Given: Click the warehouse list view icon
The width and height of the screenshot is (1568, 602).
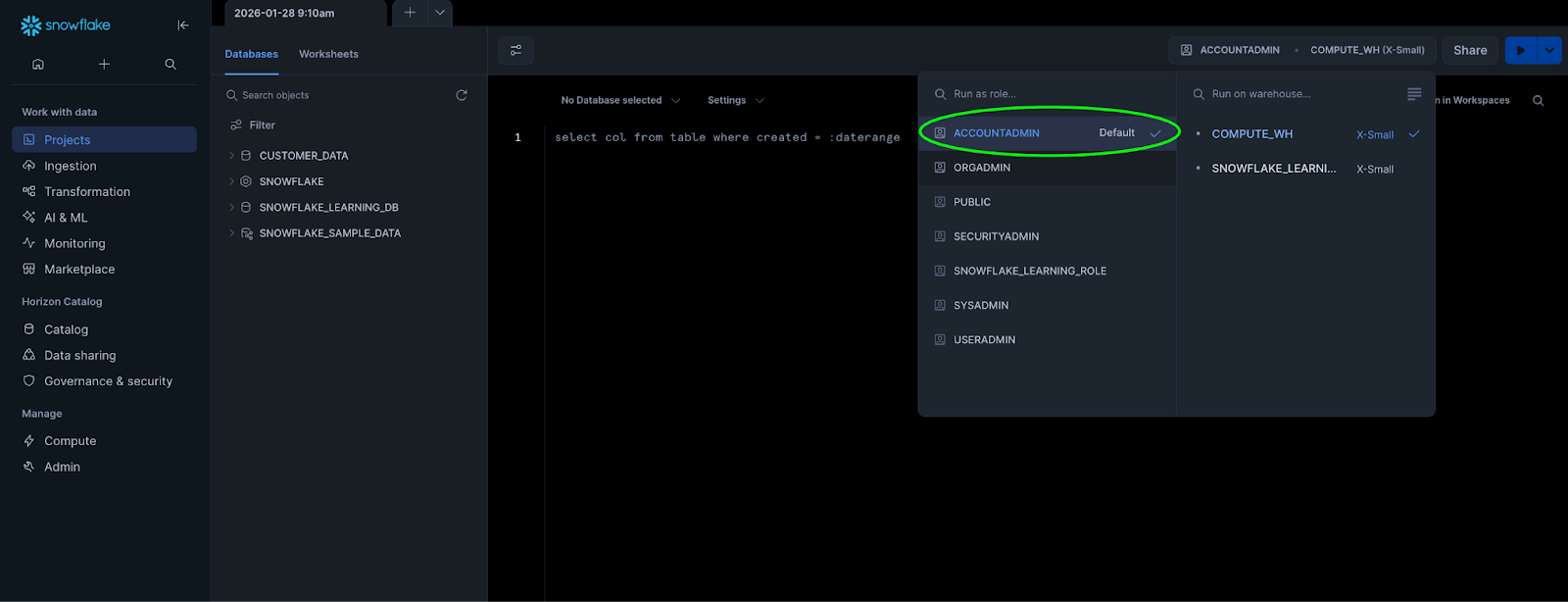Looking at the screenshot, I should [1414, 94].
